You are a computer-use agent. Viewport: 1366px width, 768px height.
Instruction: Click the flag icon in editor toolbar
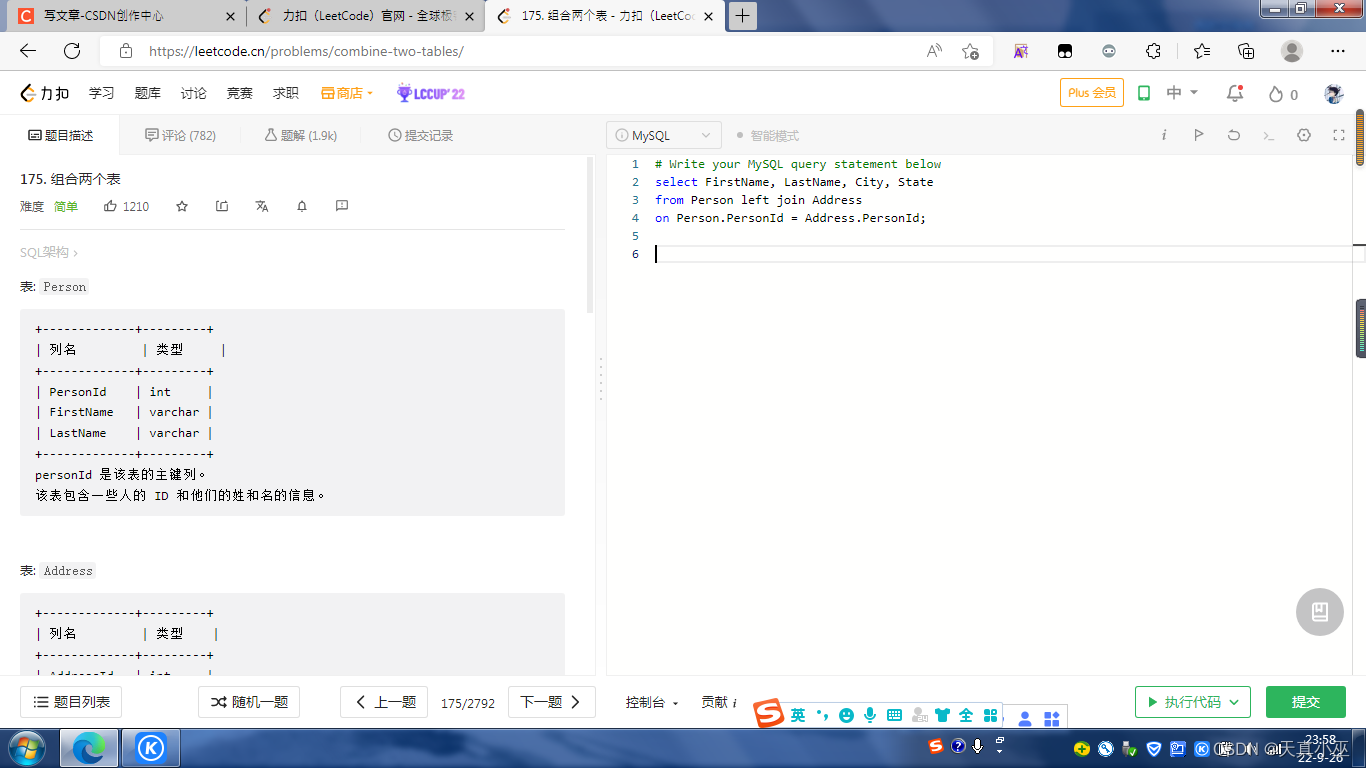pyautogui.click(x=1198, y=135)
